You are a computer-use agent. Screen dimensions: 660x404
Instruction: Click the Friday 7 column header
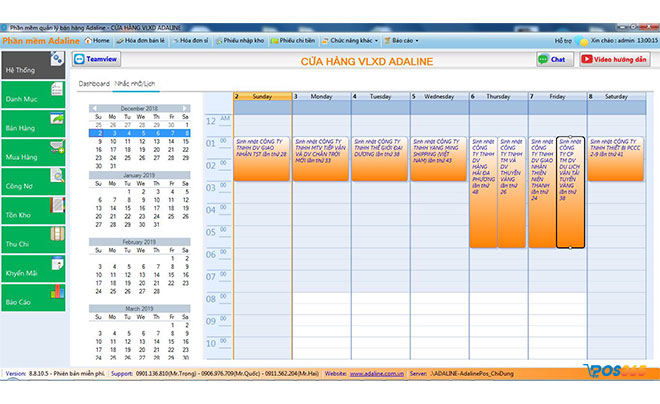(x=557, y=96)
